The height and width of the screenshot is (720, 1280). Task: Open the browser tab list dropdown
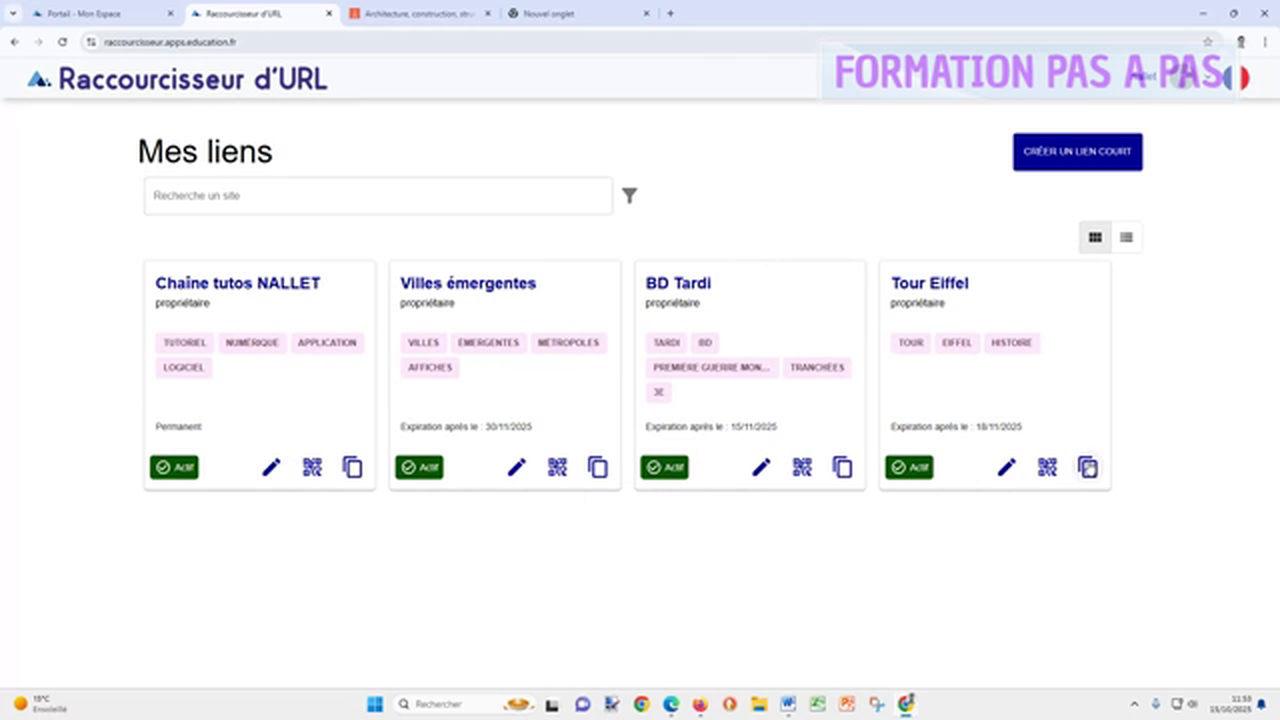[13, 14]
